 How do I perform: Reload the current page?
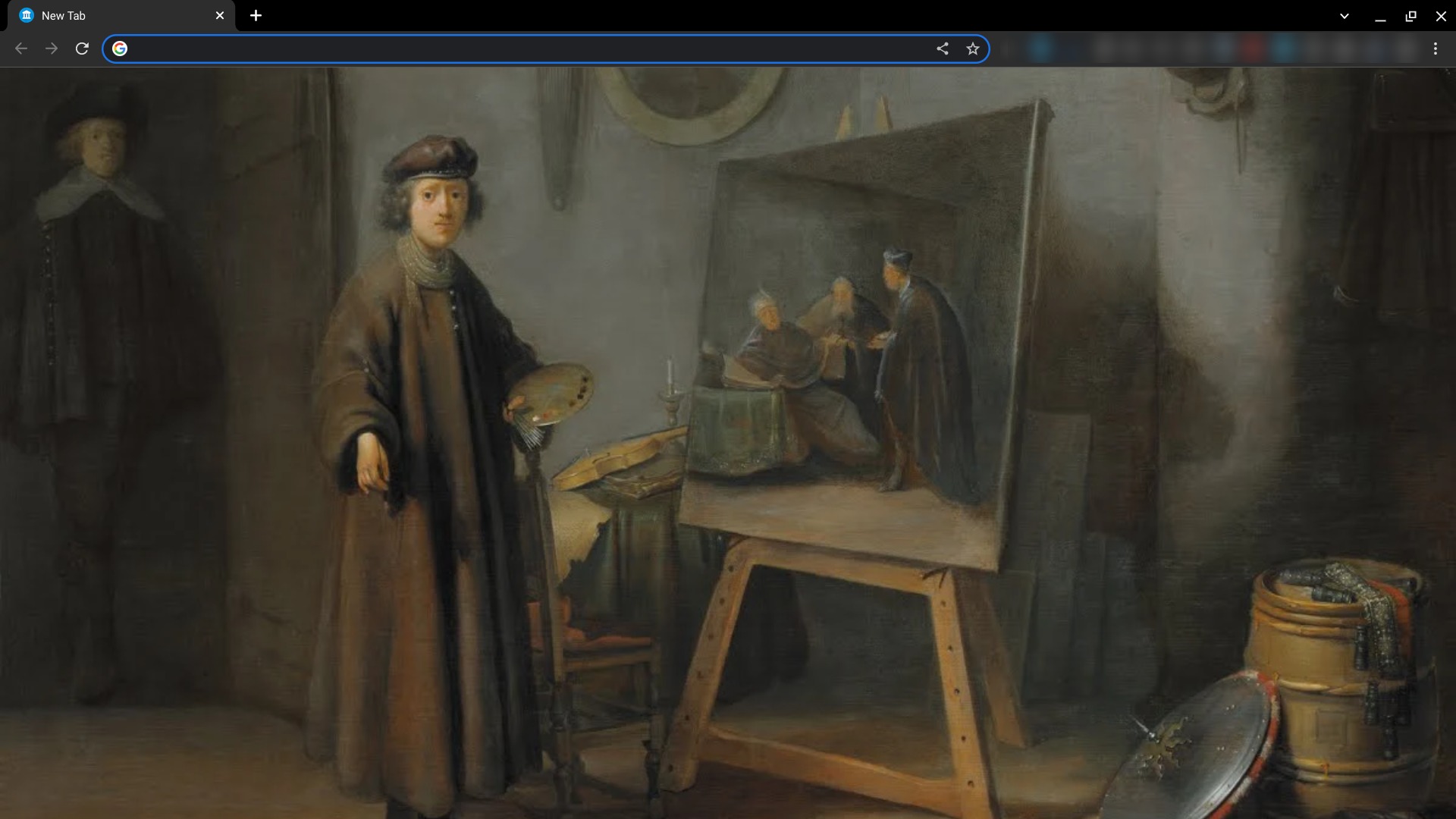tap(82, 49)
